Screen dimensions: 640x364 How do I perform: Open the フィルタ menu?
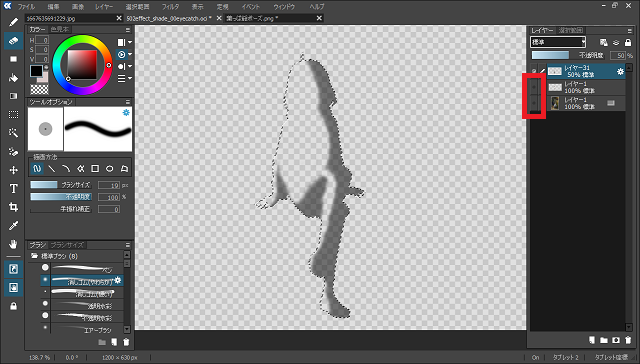click(170, 7)
